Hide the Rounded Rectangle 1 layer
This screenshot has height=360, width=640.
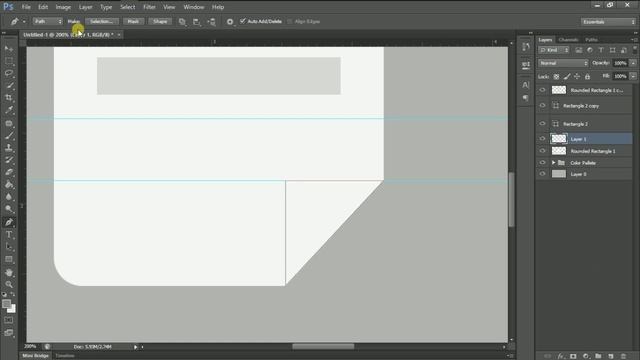[542, 151]
